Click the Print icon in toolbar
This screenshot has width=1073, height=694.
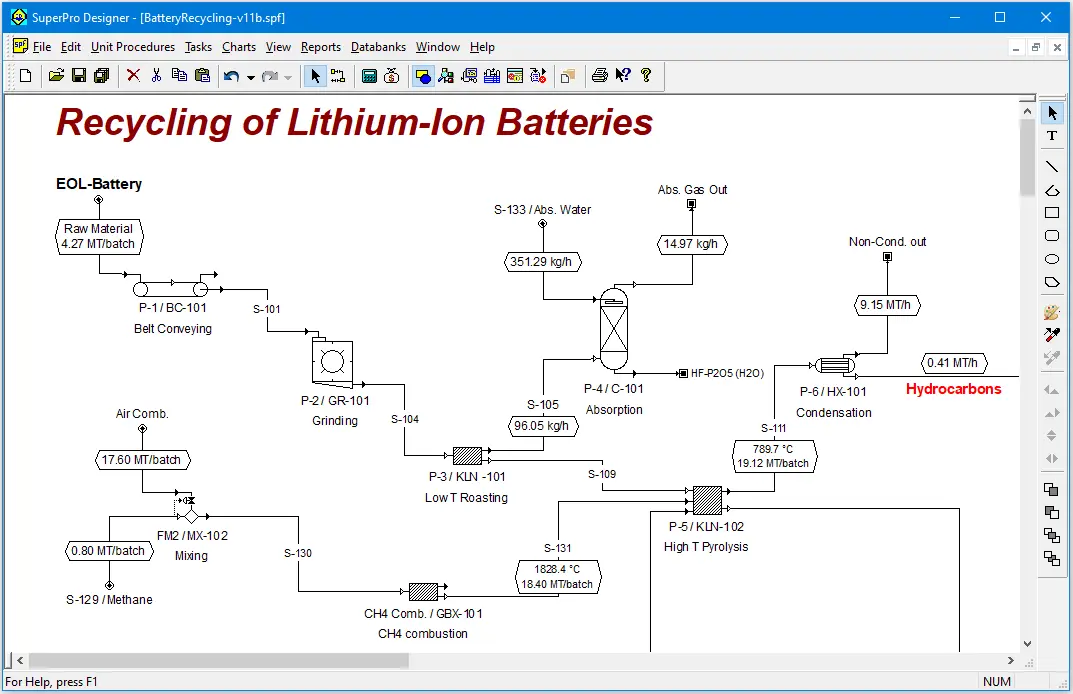[x=599, y=75]
